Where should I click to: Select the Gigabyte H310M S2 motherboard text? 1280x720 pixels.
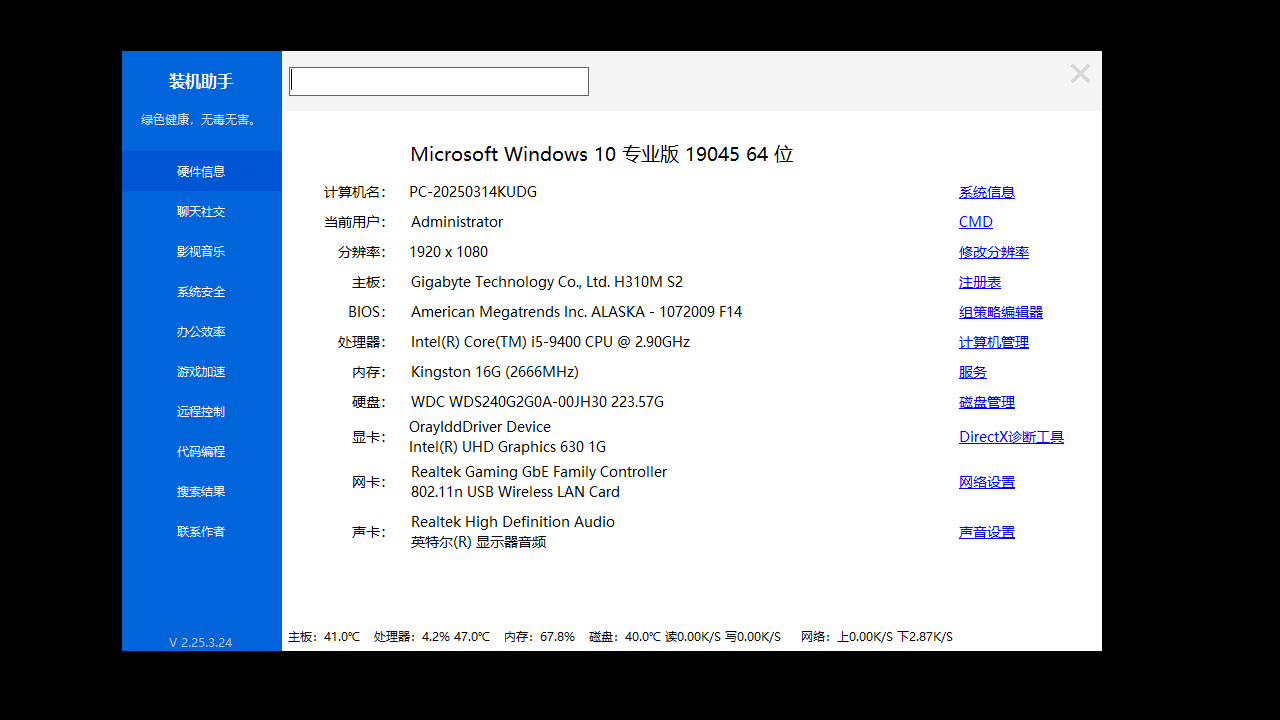547,282
